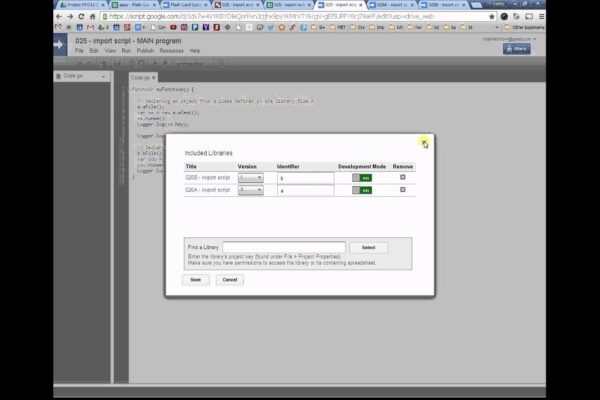The width and height of the screenshot is (600, 400).
Task: Edit the identifier field for 025A library
Action: pyautogui.click(x=306, y=190)
